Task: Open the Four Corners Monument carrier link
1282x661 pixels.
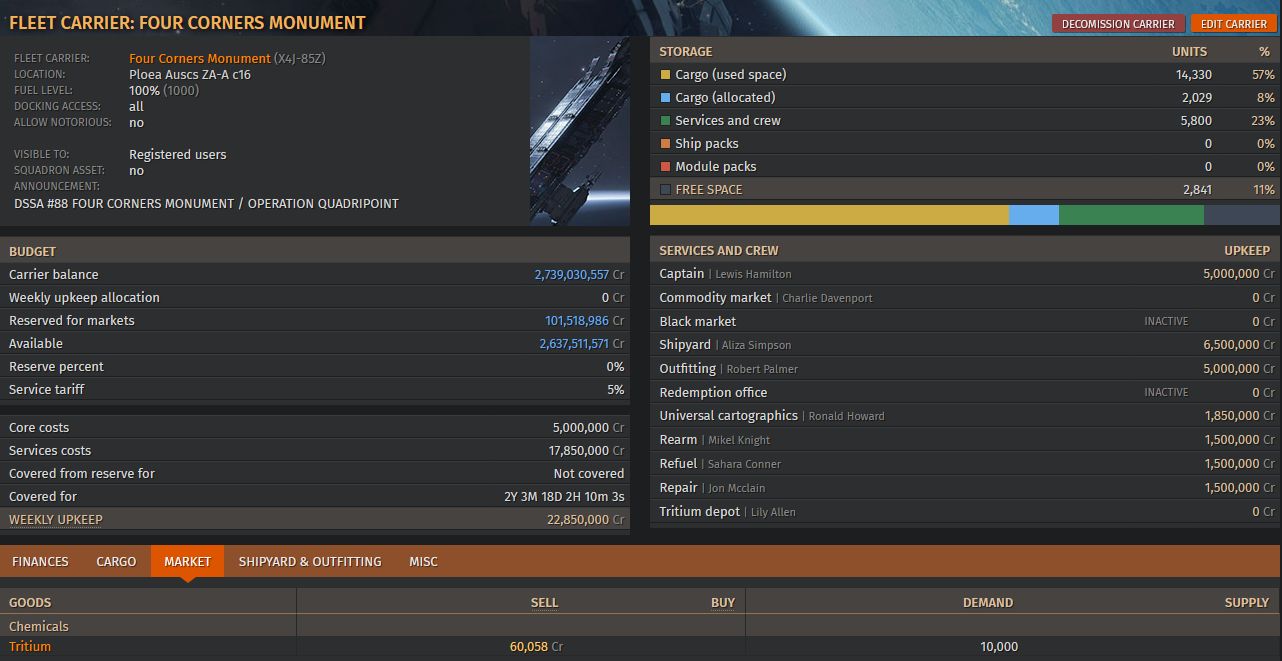Action: [200, 58]
